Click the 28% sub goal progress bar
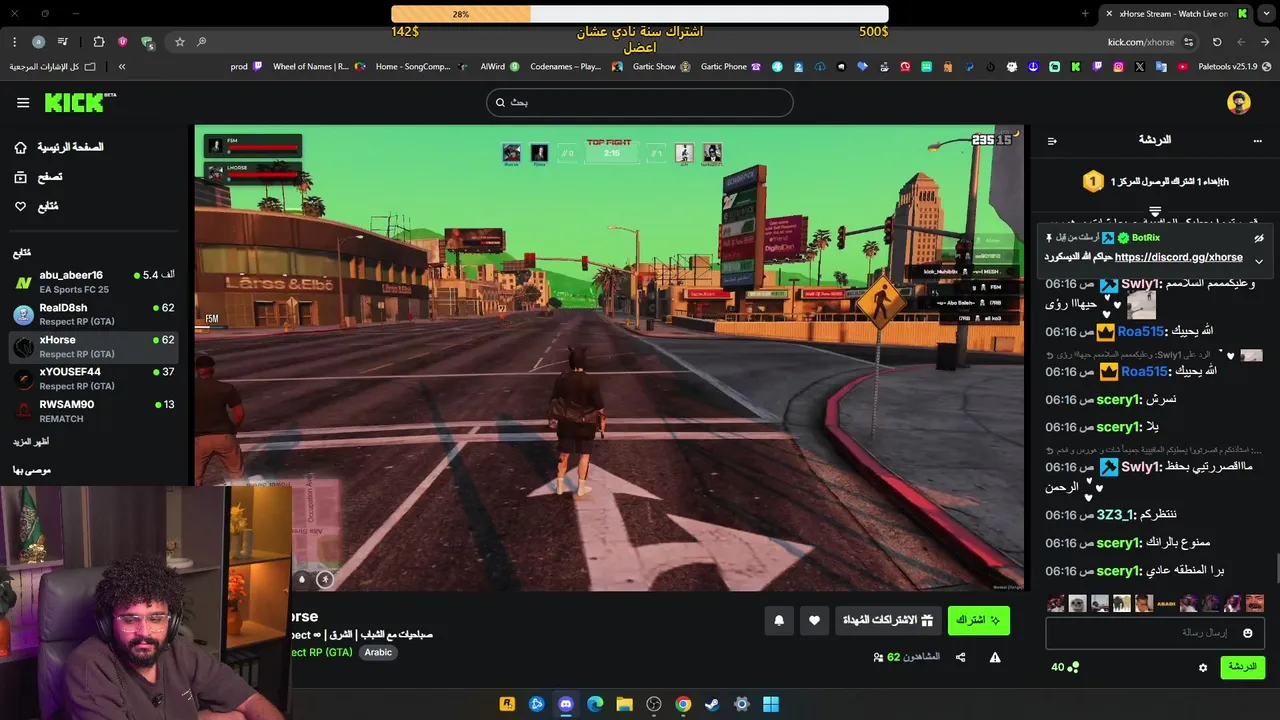1280x720 pixels. (640, 14)
